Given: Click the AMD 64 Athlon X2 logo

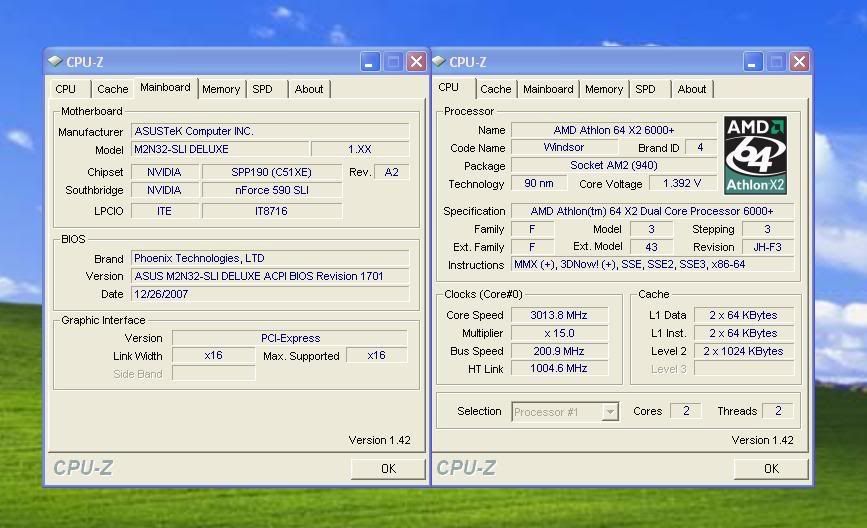Looking at the screenshot, I should (755, 155).
